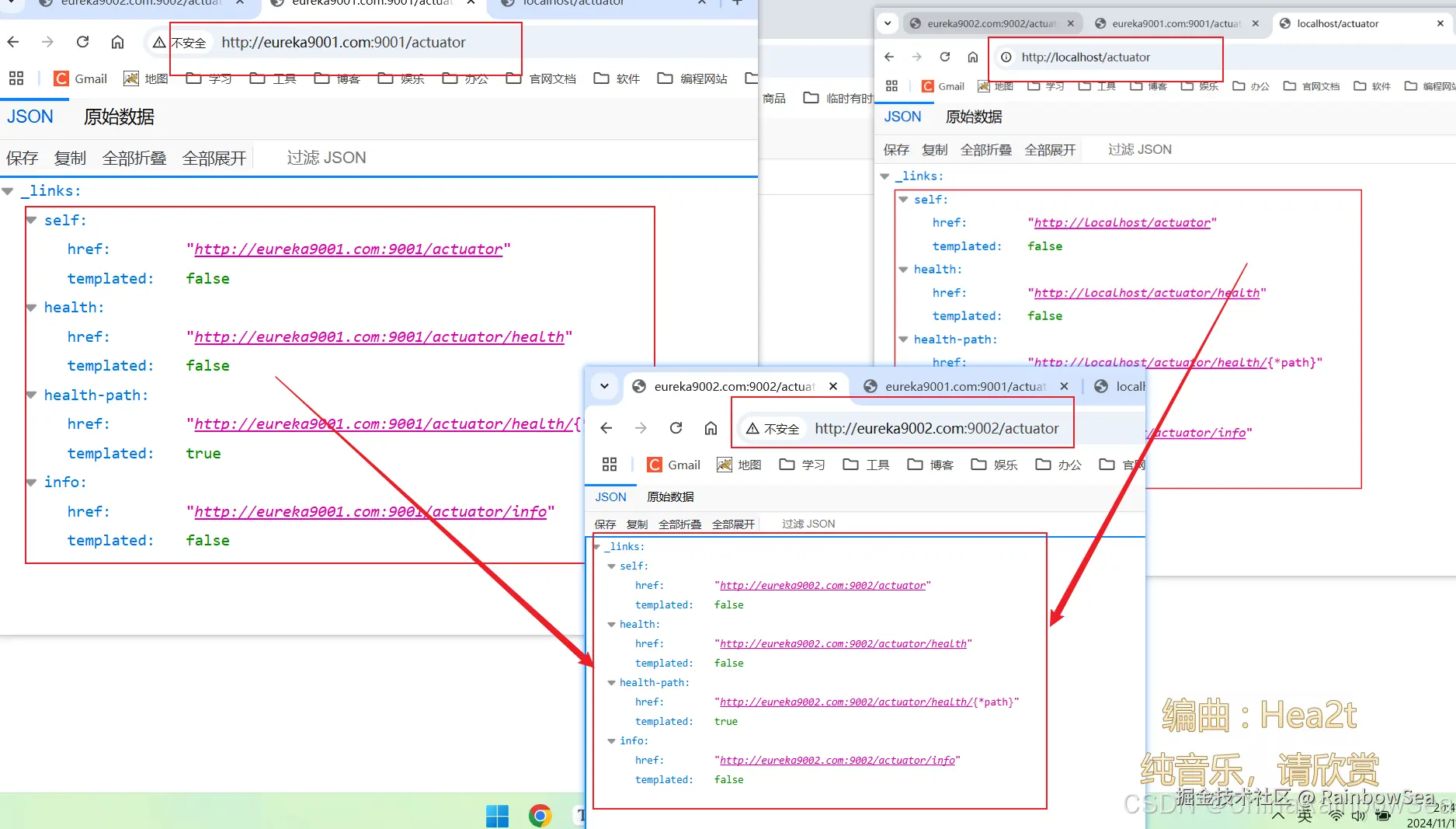Collapse self node in the right localhost window
The image size is (1456, 829).
click(903, 200)
